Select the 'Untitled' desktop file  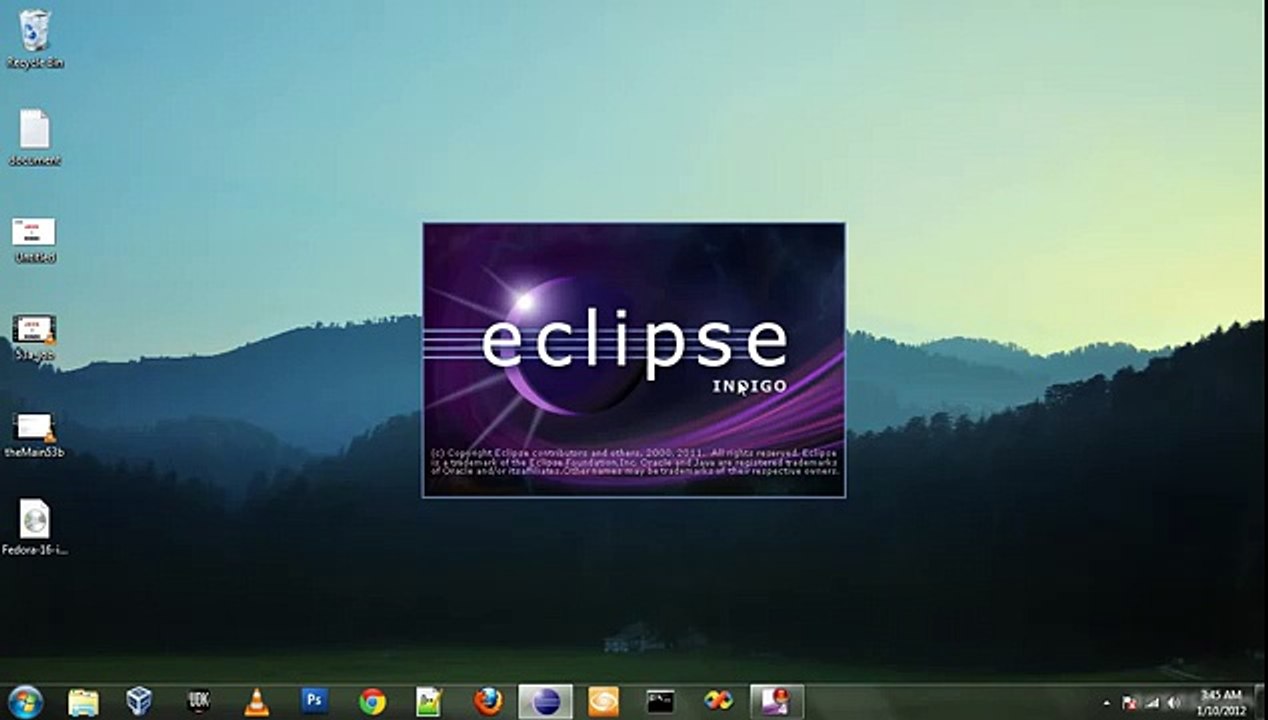tap(34, 239)
